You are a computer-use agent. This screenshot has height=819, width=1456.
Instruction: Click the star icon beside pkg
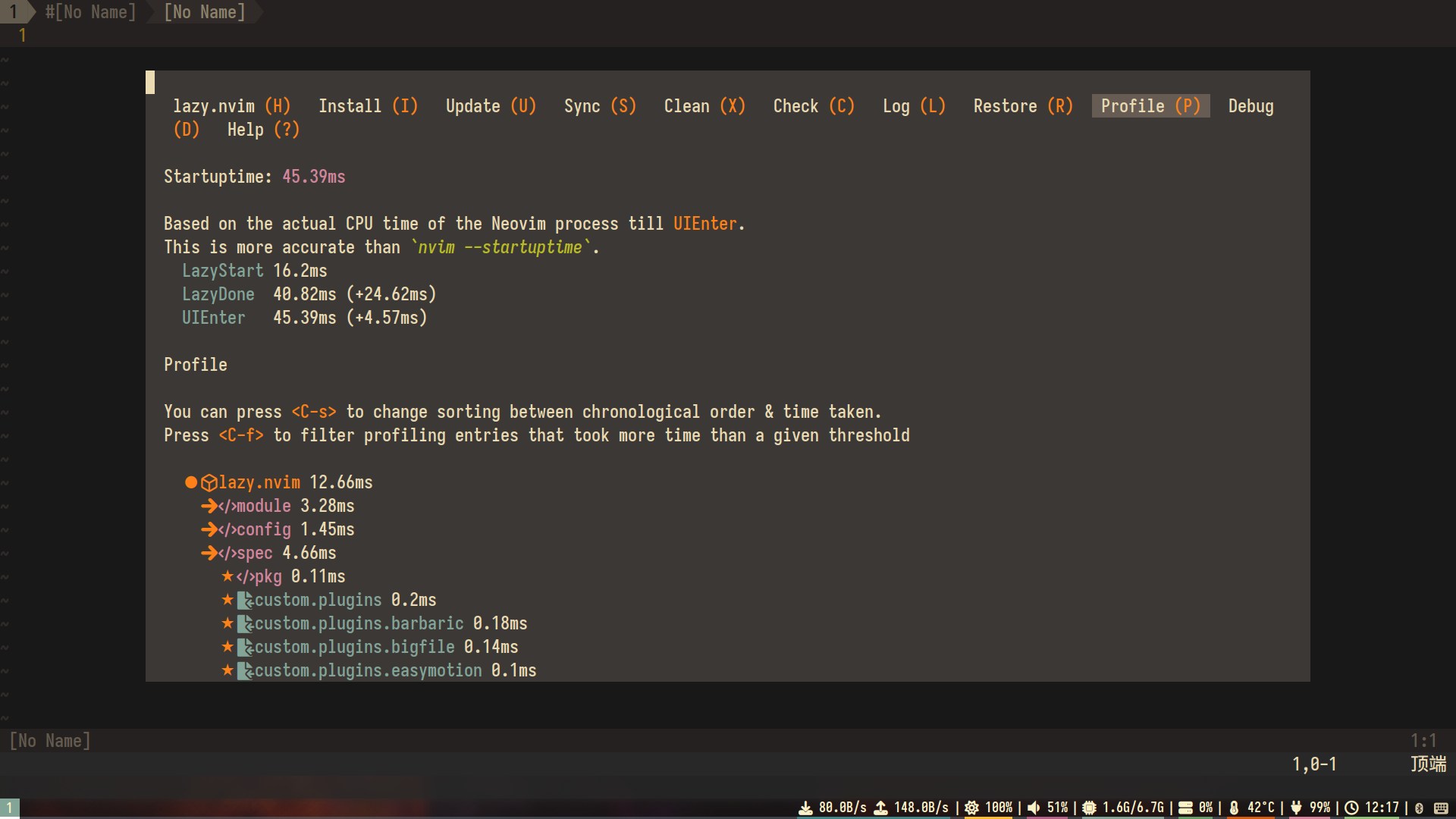(227, 576)
